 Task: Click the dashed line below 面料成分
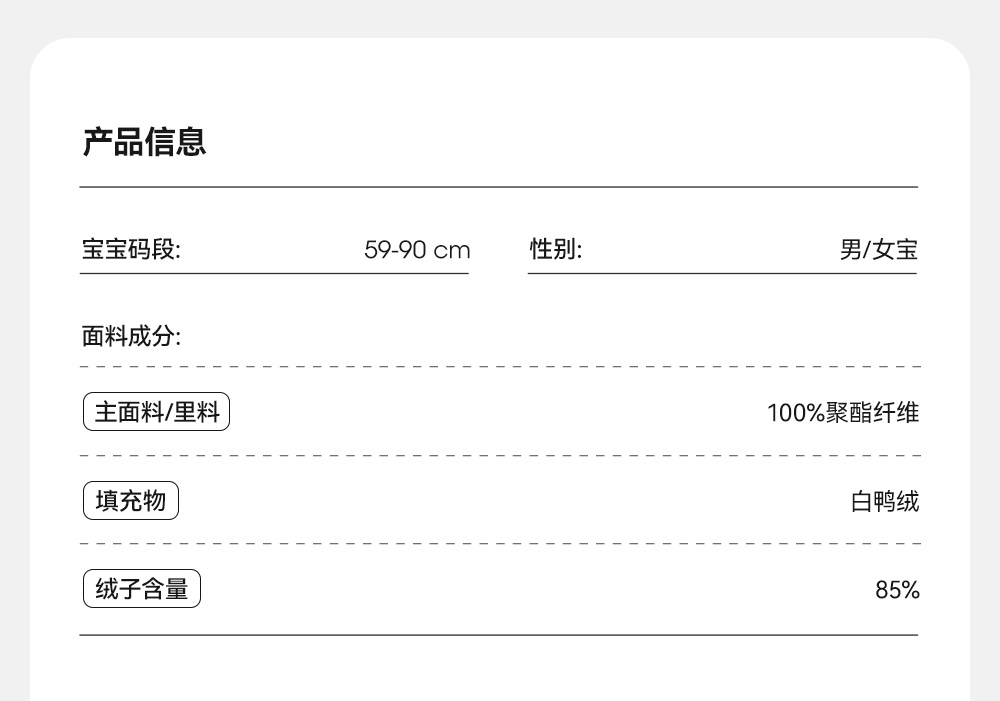click(x=498, y=367)
